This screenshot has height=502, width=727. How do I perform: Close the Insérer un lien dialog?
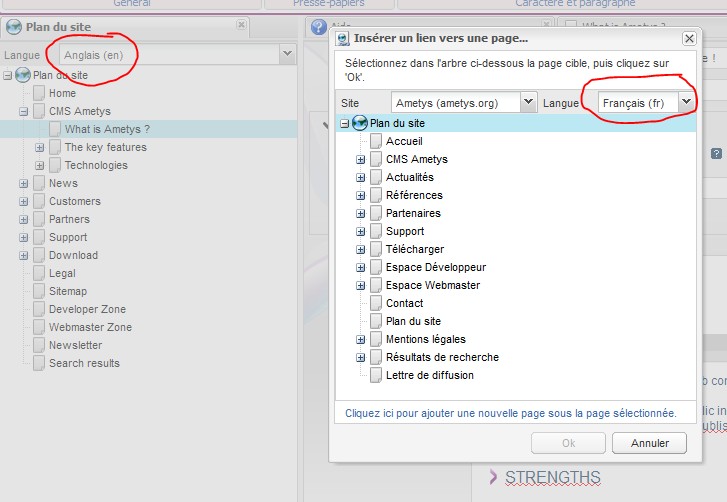point(689,38)
